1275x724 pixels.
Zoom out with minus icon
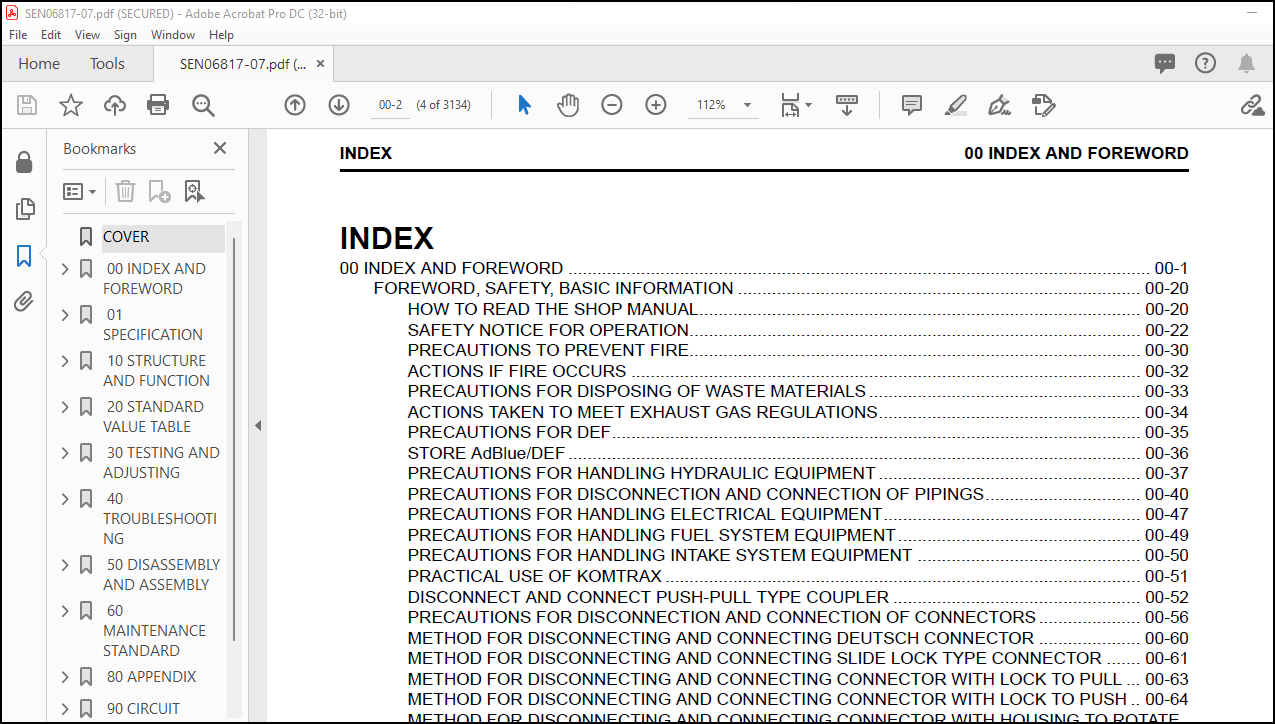click(612, 105)
